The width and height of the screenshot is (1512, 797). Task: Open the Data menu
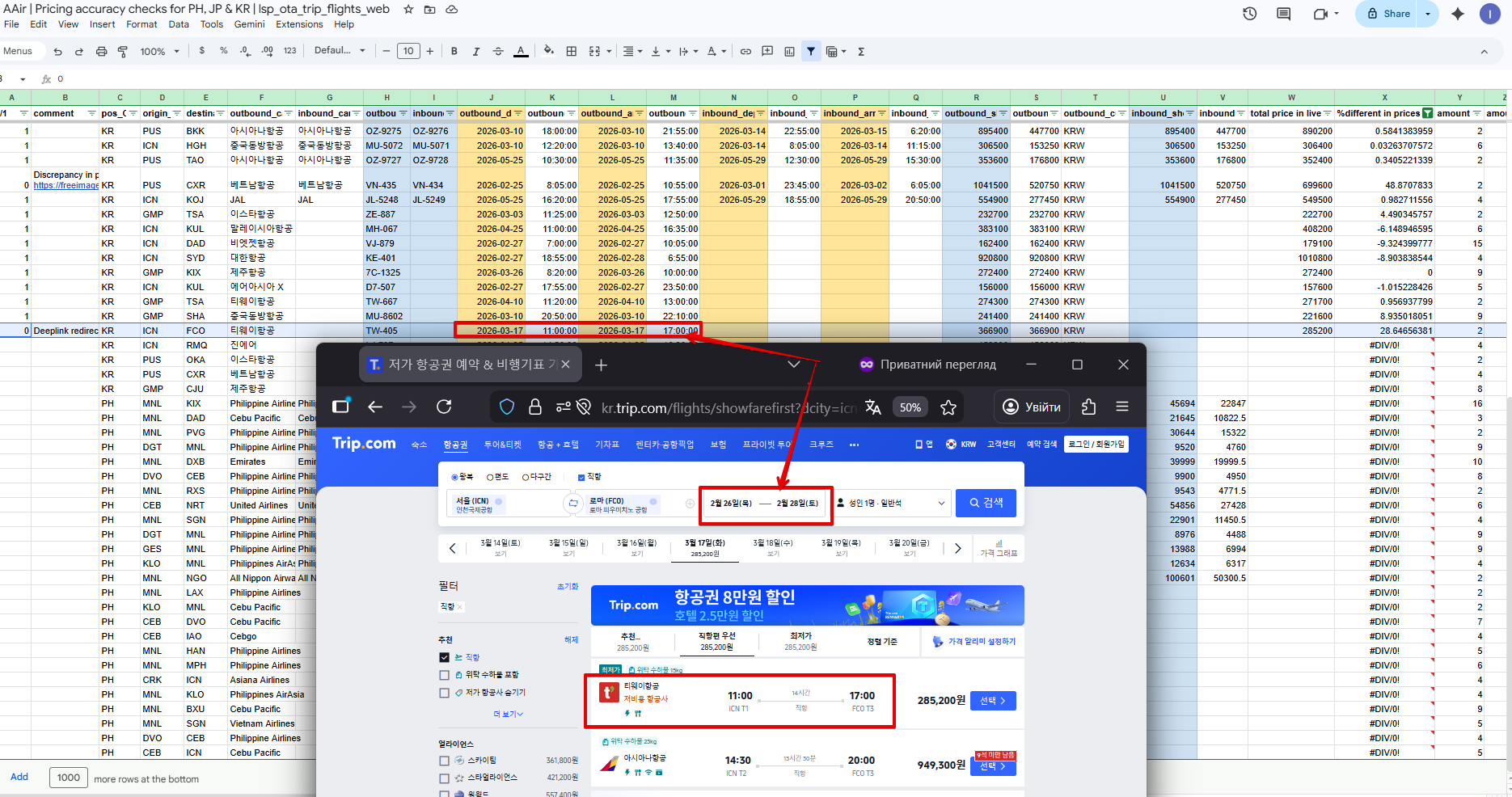(179, 24)
